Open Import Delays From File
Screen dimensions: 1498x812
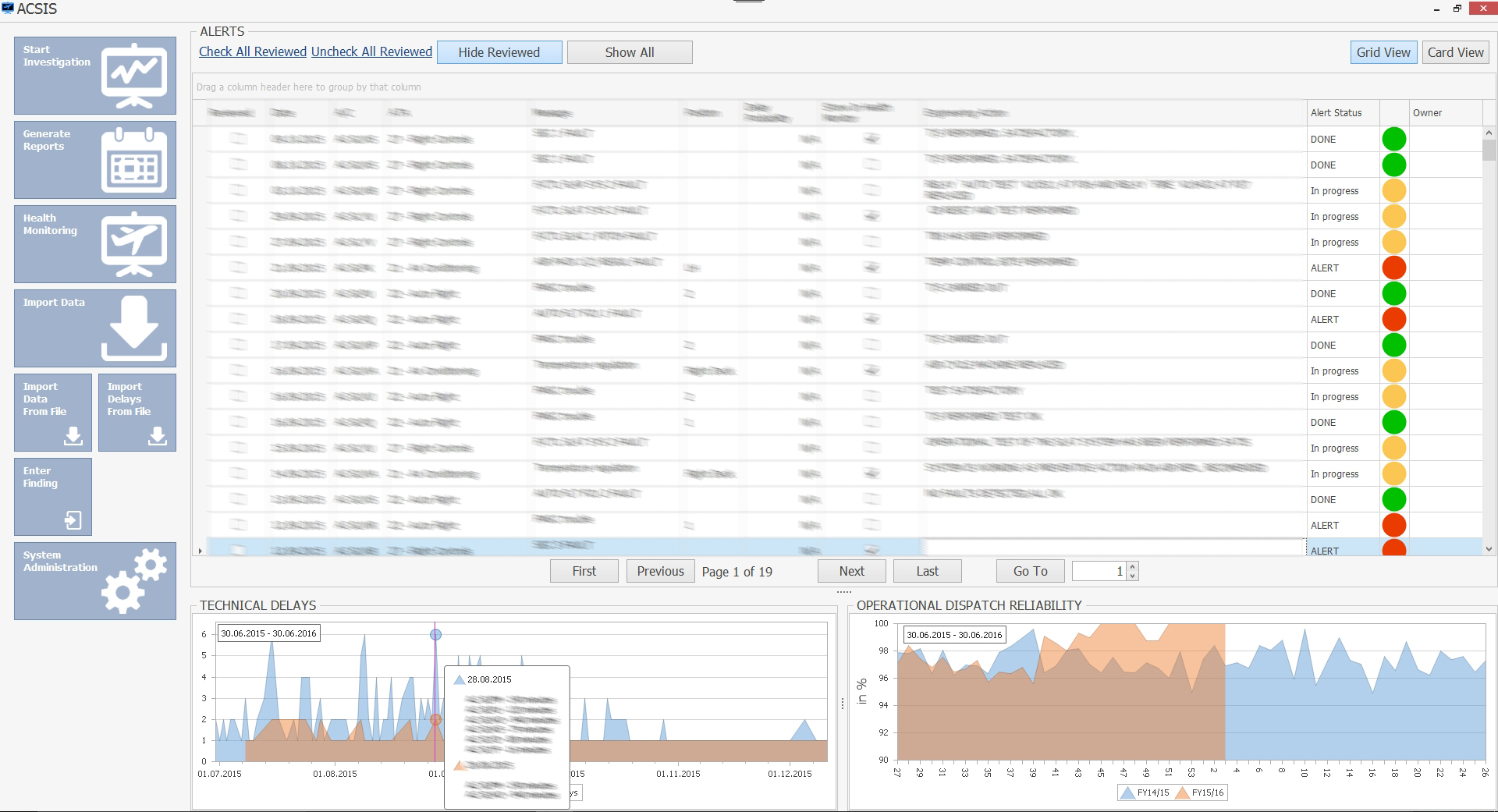point(137,413)
